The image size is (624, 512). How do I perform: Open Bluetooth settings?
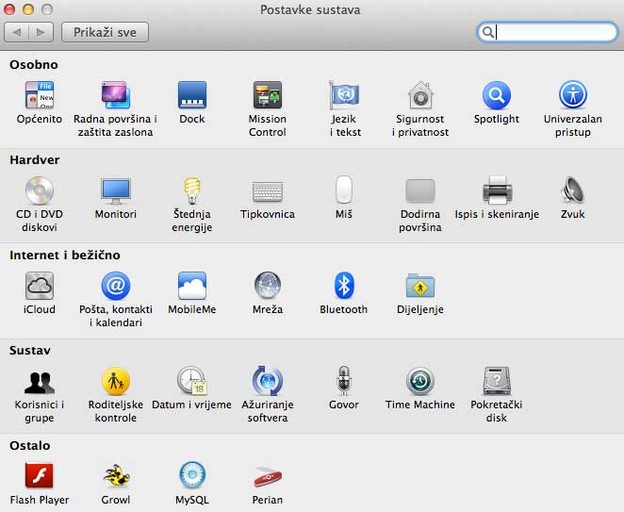point(344,286)
